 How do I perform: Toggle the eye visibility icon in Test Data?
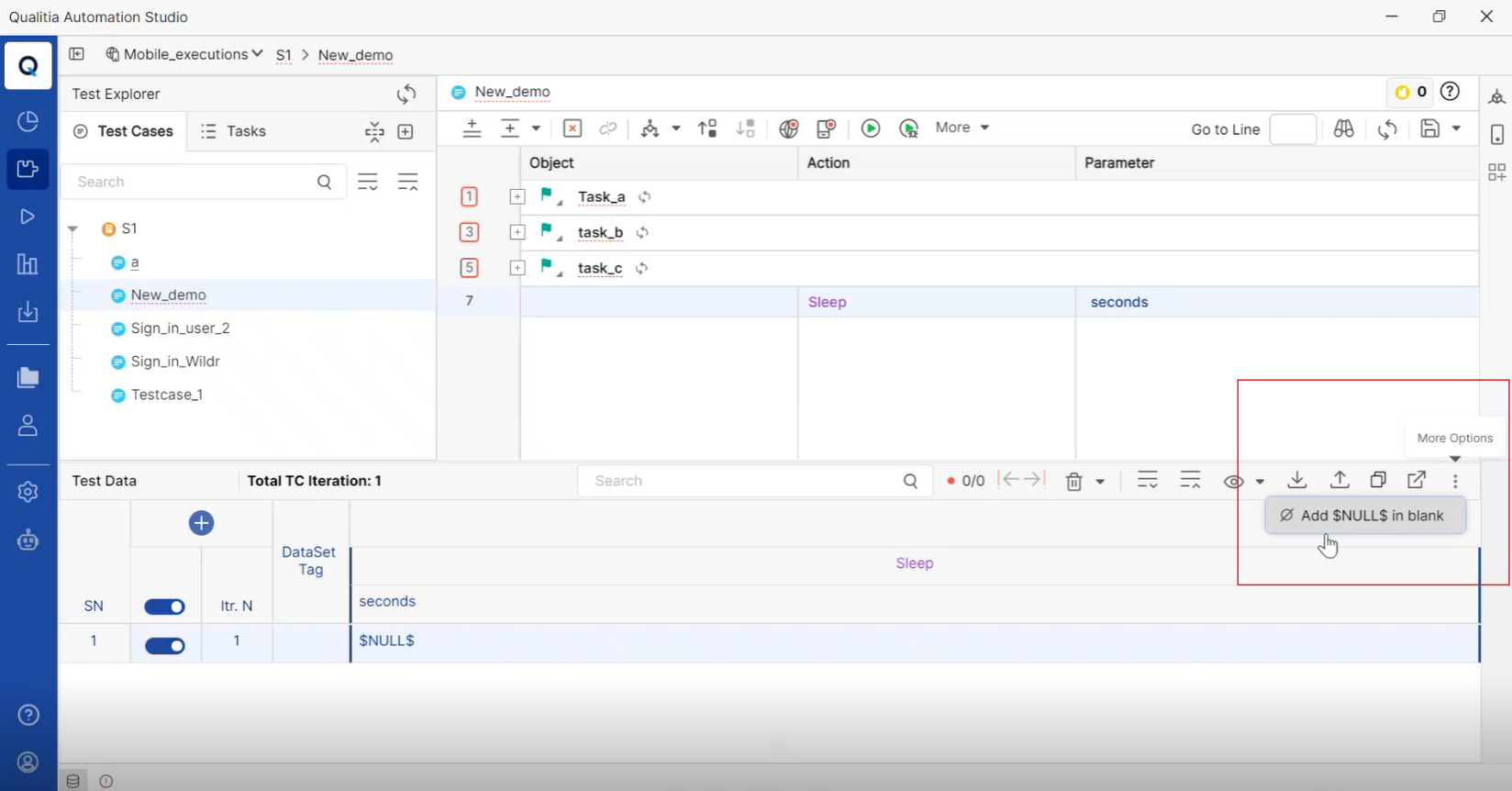click(x=1233, y=482)
